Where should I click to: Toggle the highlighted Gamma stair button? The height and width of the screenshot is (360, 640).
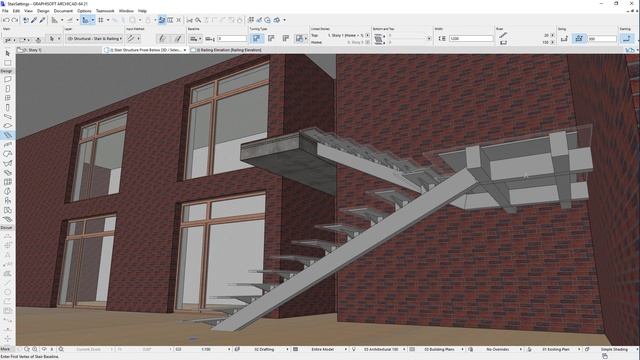[627, 38]
